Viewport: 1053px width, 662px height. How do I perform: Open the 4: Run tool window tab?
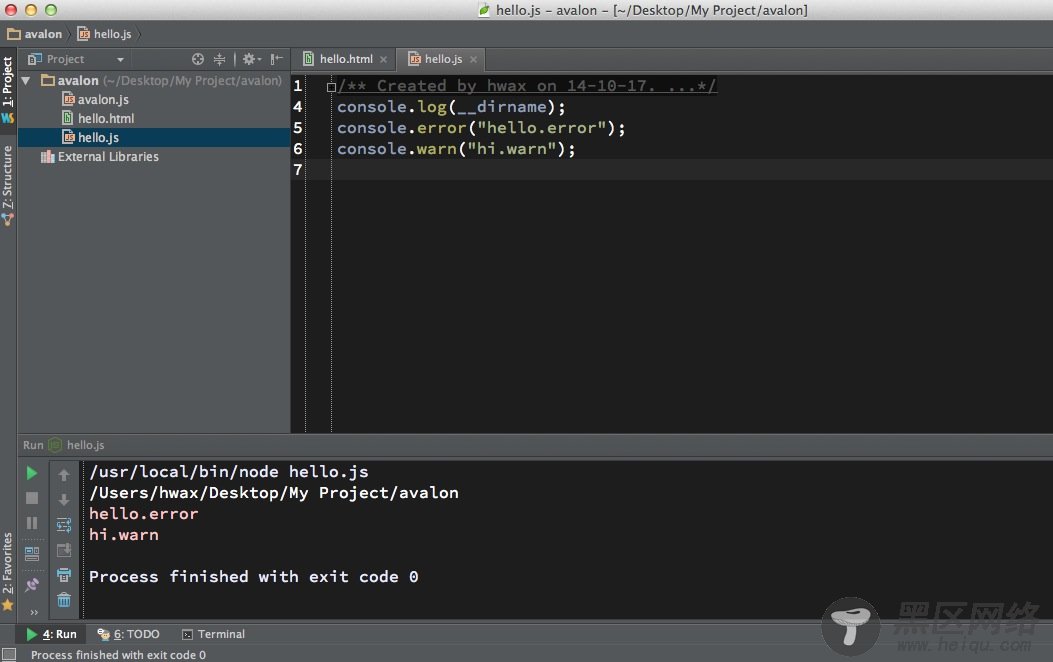tap(52, 634)
